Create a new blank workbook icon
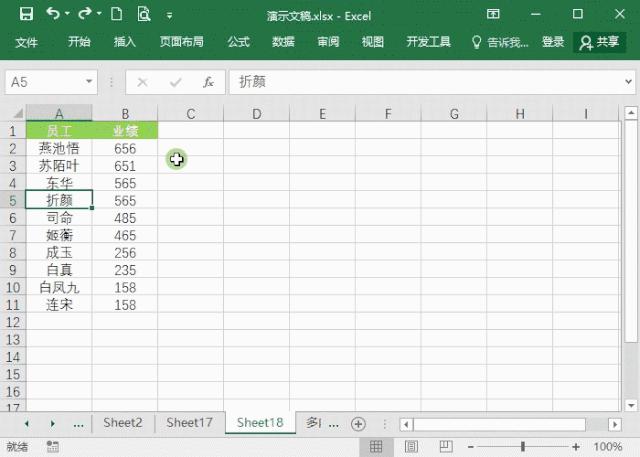Image resolution: width=640 pixels, height=457 pixels. click(117, 14)
